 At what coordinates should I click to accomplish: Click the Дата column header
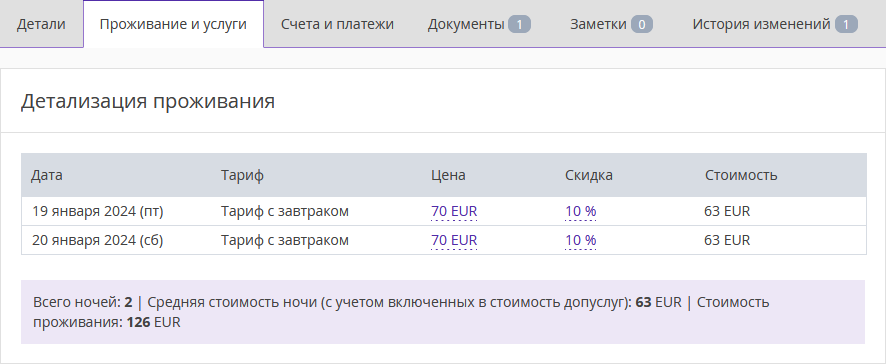47,175
